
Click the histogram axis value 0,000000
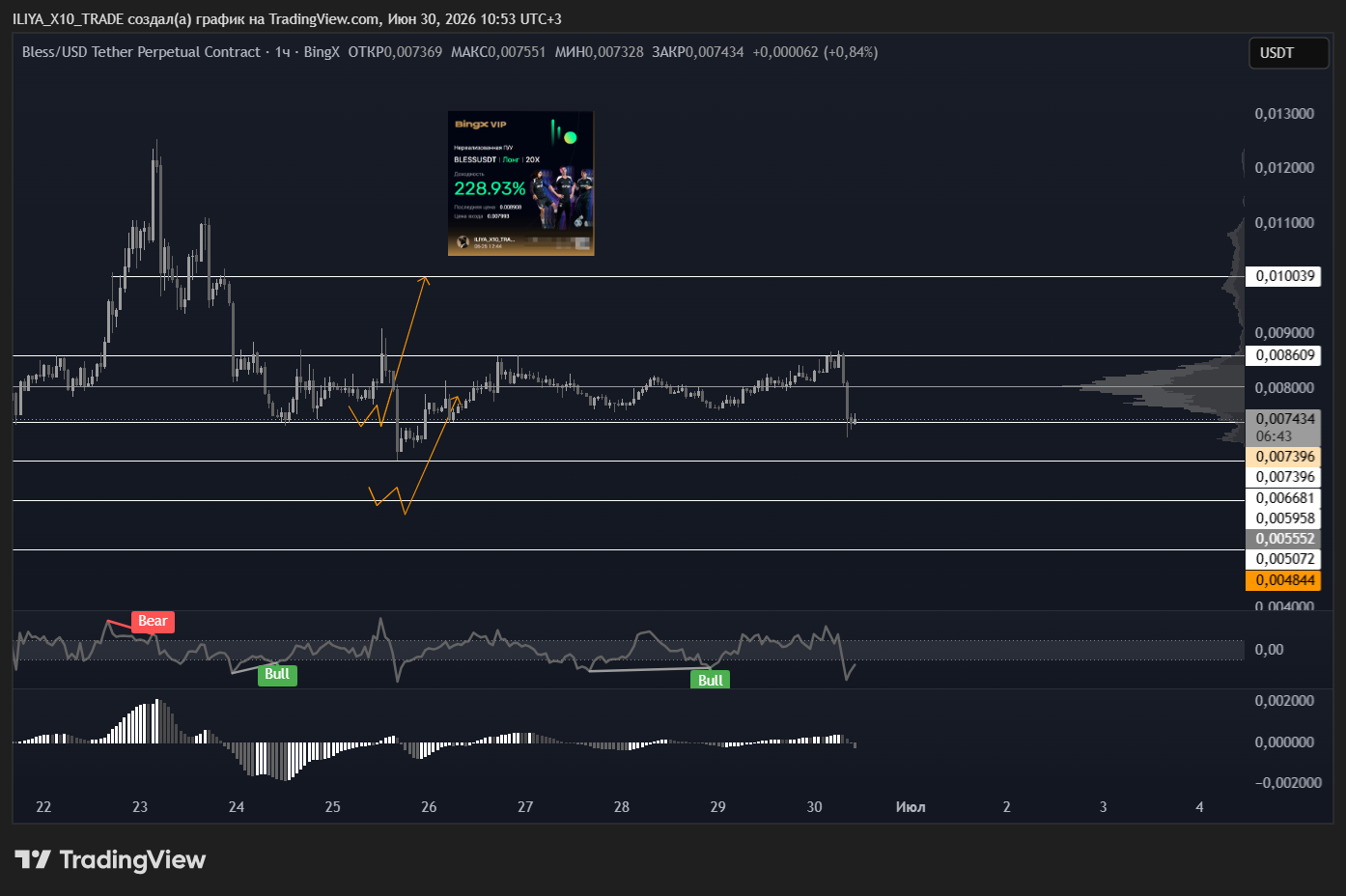coord(1284,742)
